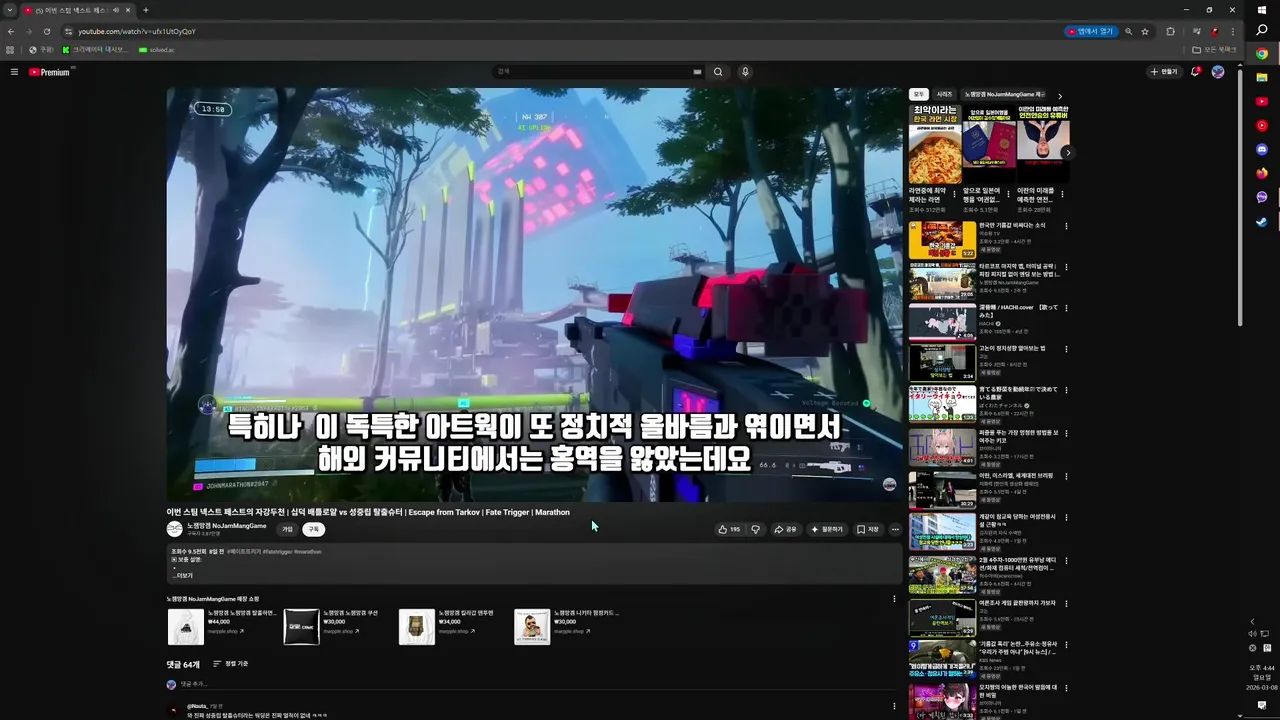Screen dimensions: 1280x720
Task: Like the video (195 likes)
Action: pyautogui.click(x=729, y=529)
